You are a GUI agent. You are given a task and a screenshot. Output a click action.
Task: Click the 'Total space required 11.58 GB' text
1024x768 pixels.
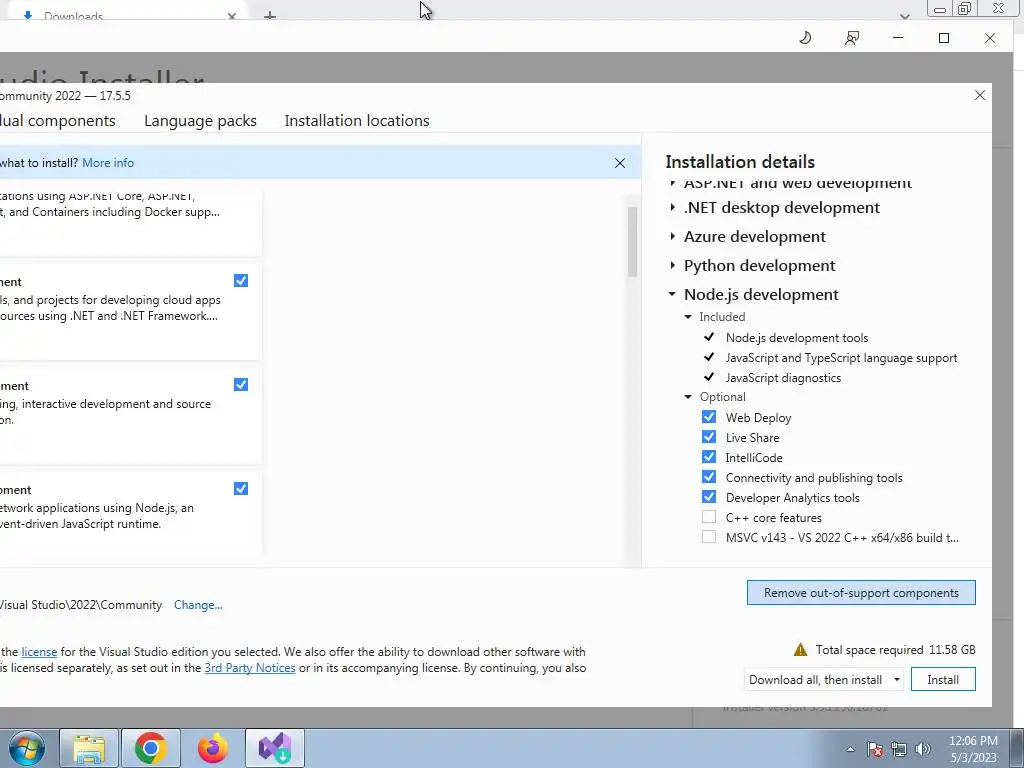tap(895, 650)
